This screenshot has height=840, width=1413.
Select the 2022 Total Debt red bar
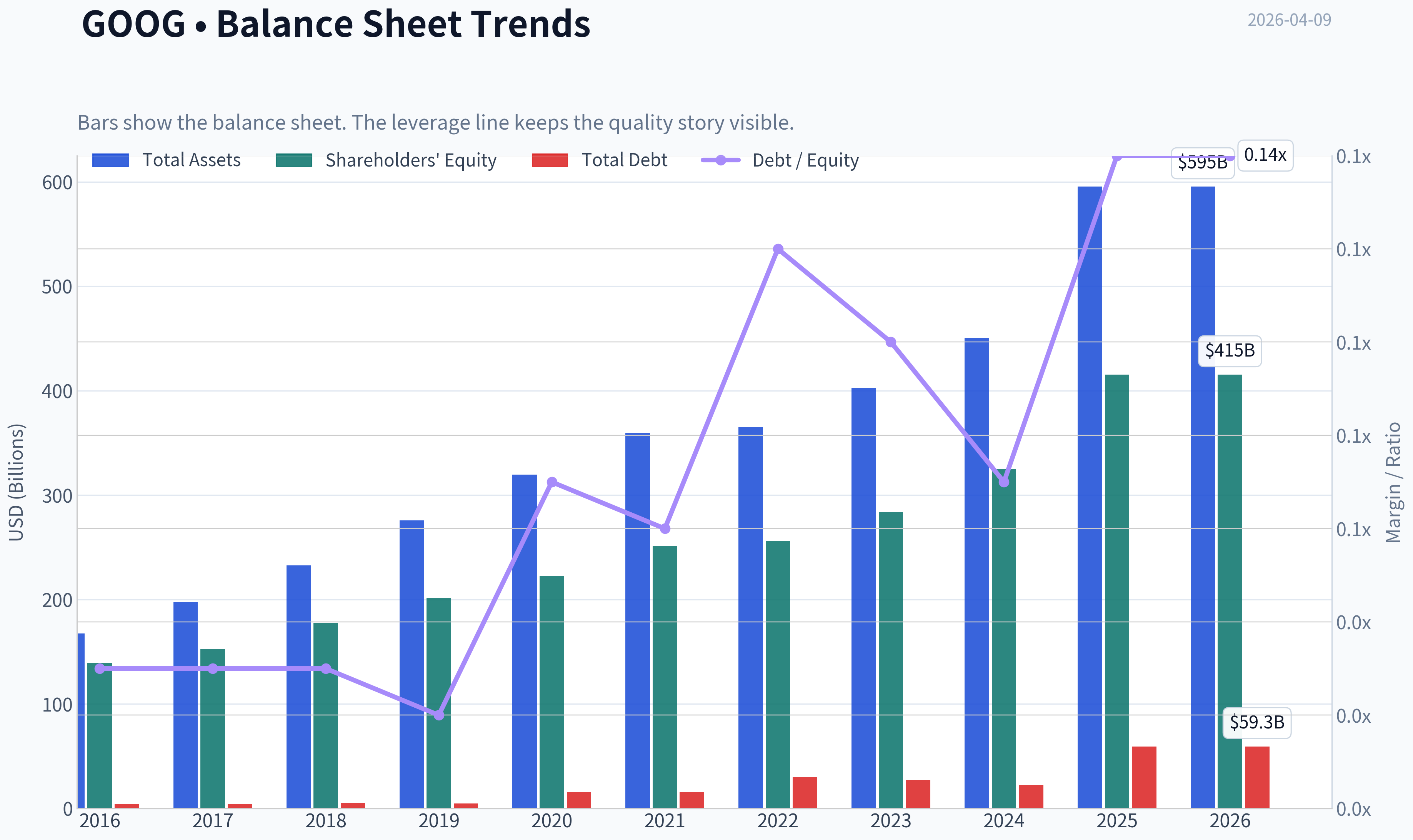point(805,792)
